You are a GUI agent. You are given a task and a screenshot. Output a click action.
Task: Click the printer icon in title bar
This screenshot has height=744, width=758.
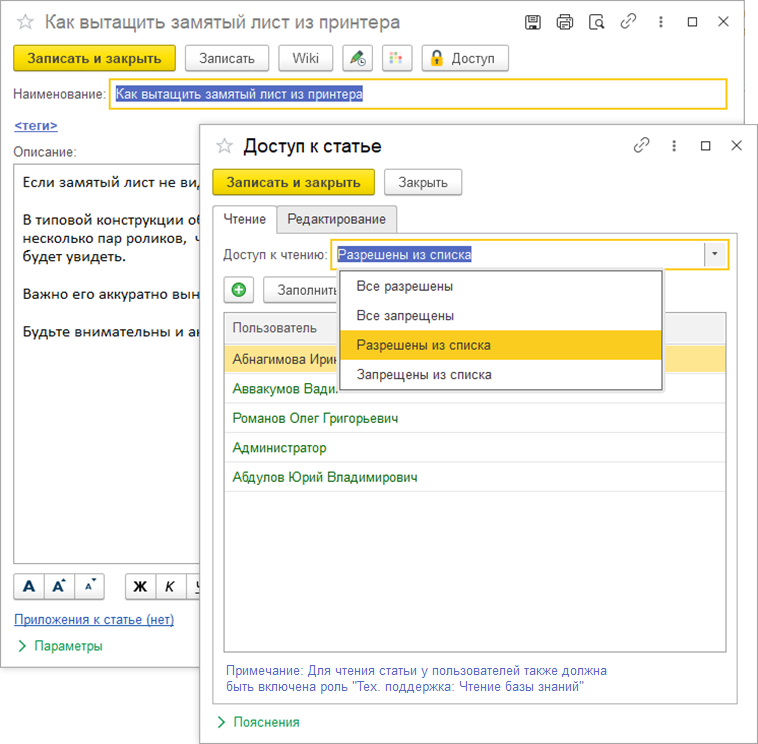565,22
